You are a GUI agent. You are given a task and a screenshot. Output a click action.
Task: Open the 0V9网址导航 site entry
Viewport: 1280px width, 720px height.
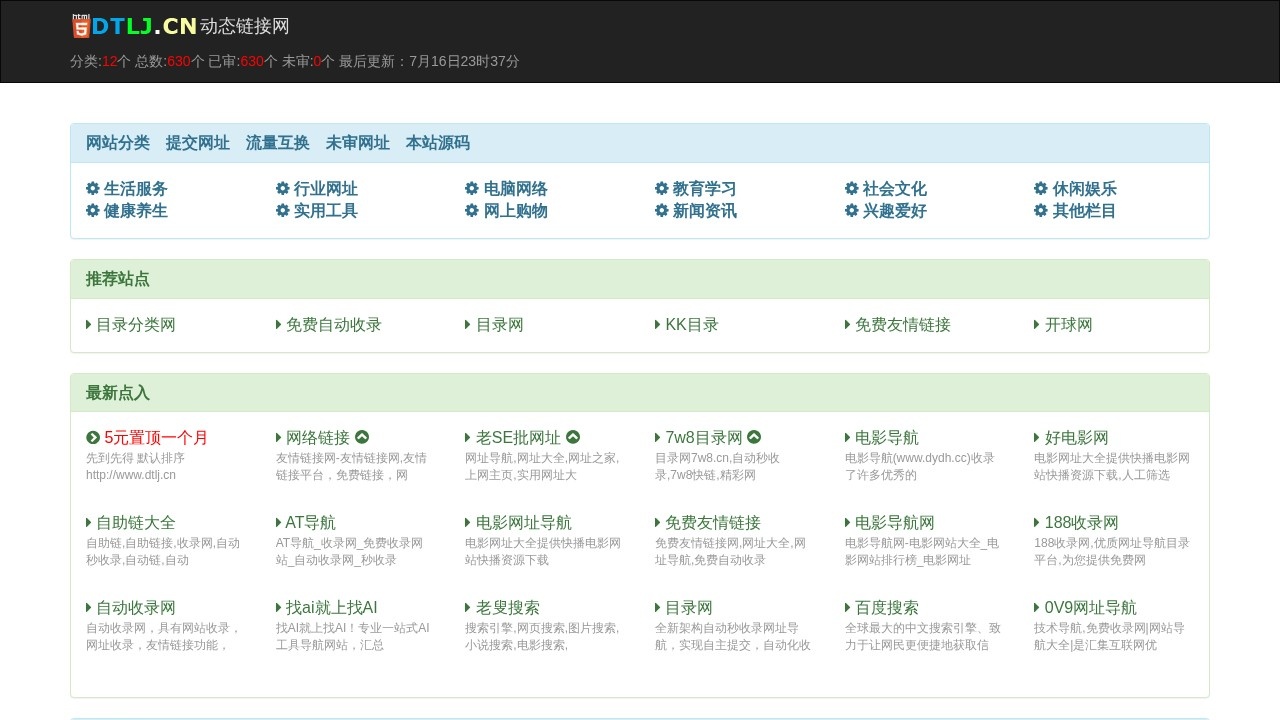pos(1091,607)
